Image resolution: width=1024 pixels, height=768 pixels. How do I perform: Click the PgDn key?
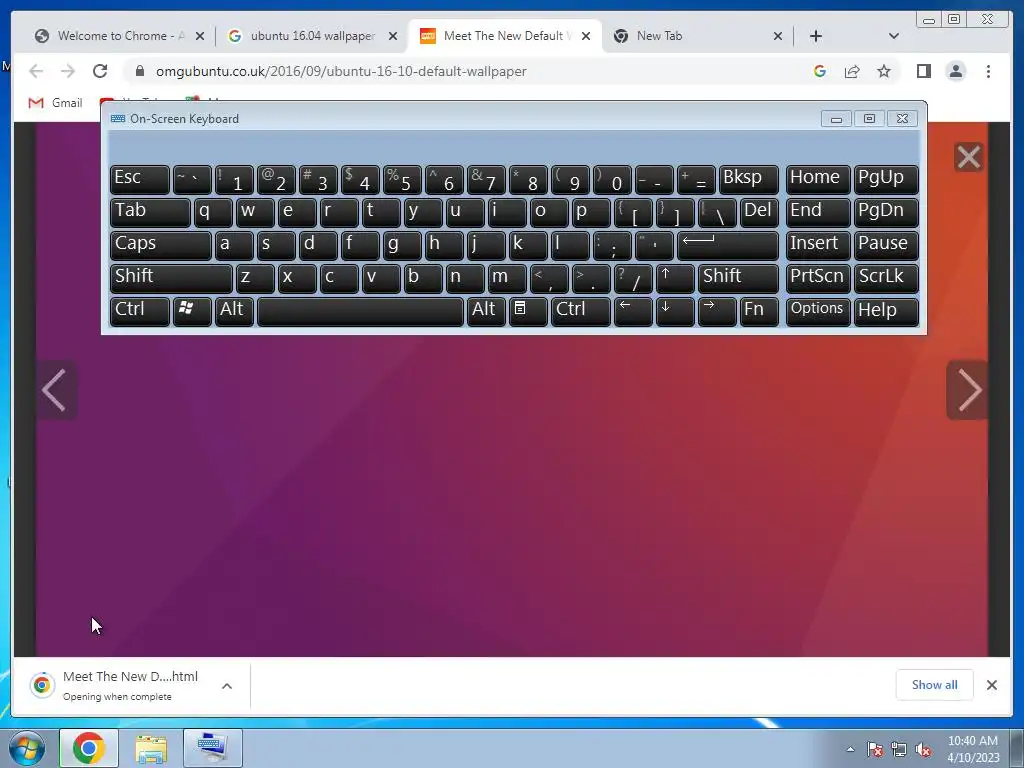tap(886, 212)
